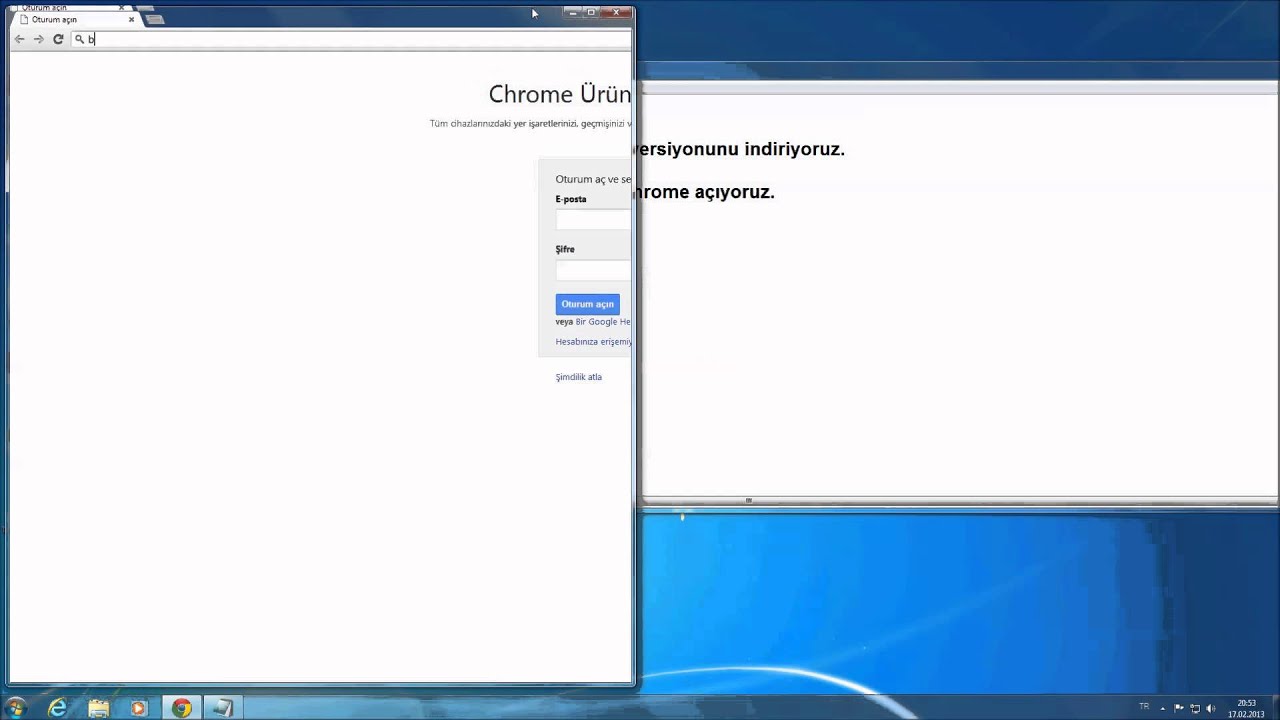Open the Windows Start menu orb
Screen dimensions: 1280x720
15,707
